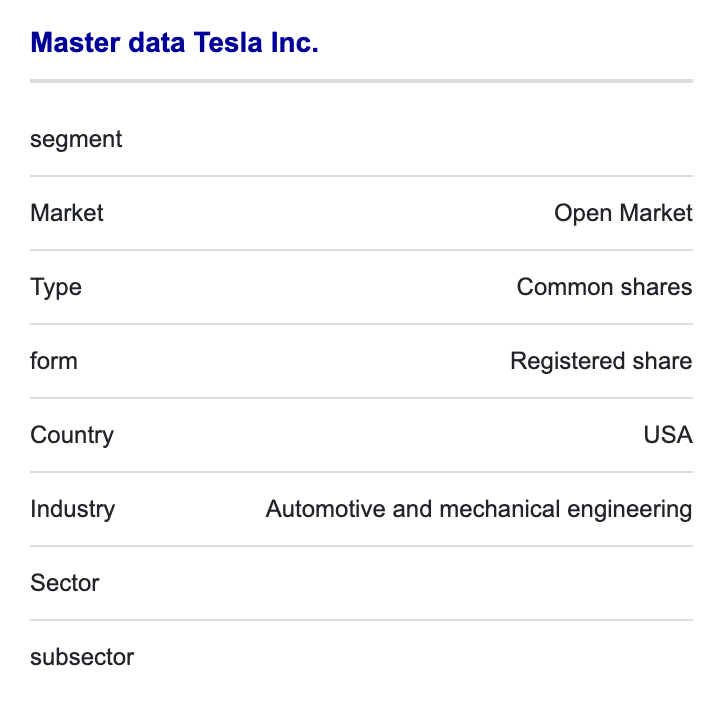Select the segment row label
720x726 pixels.
pos(76,139)
